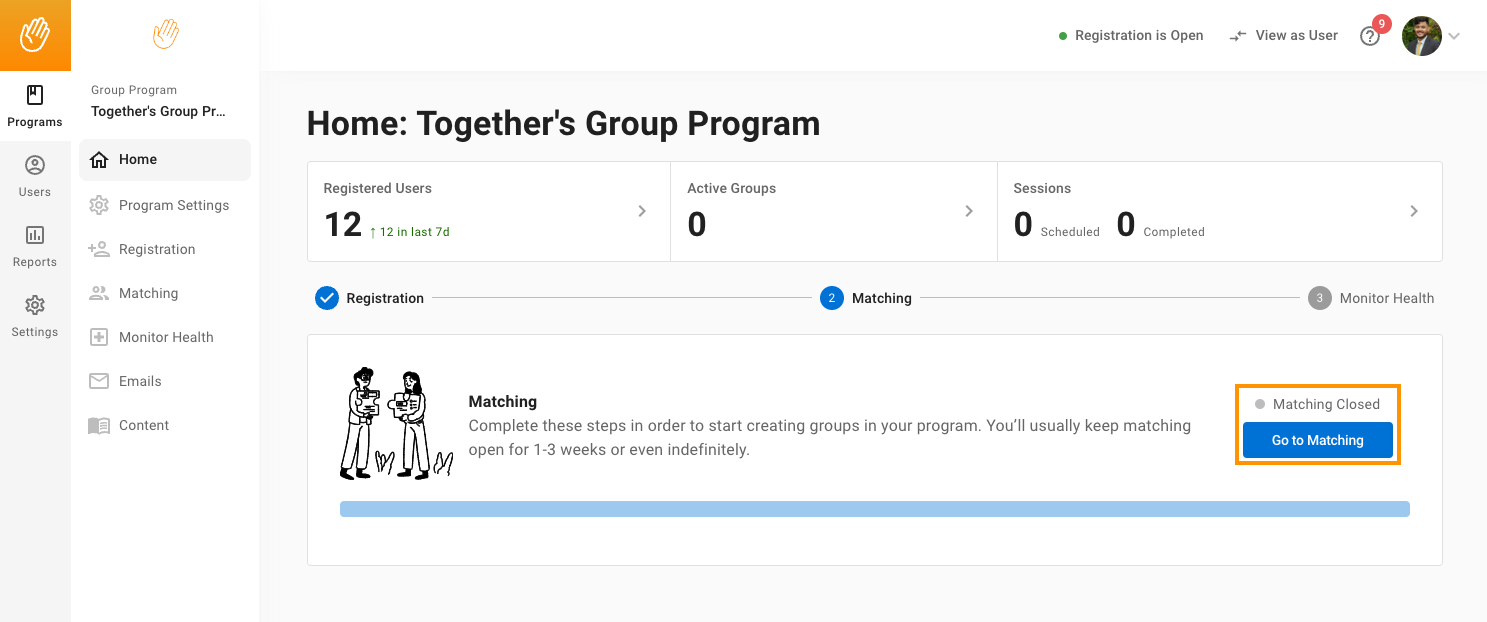1487x622 pixels.
Task: Expand the Sessions card chevron
Action: point(1414,211)
